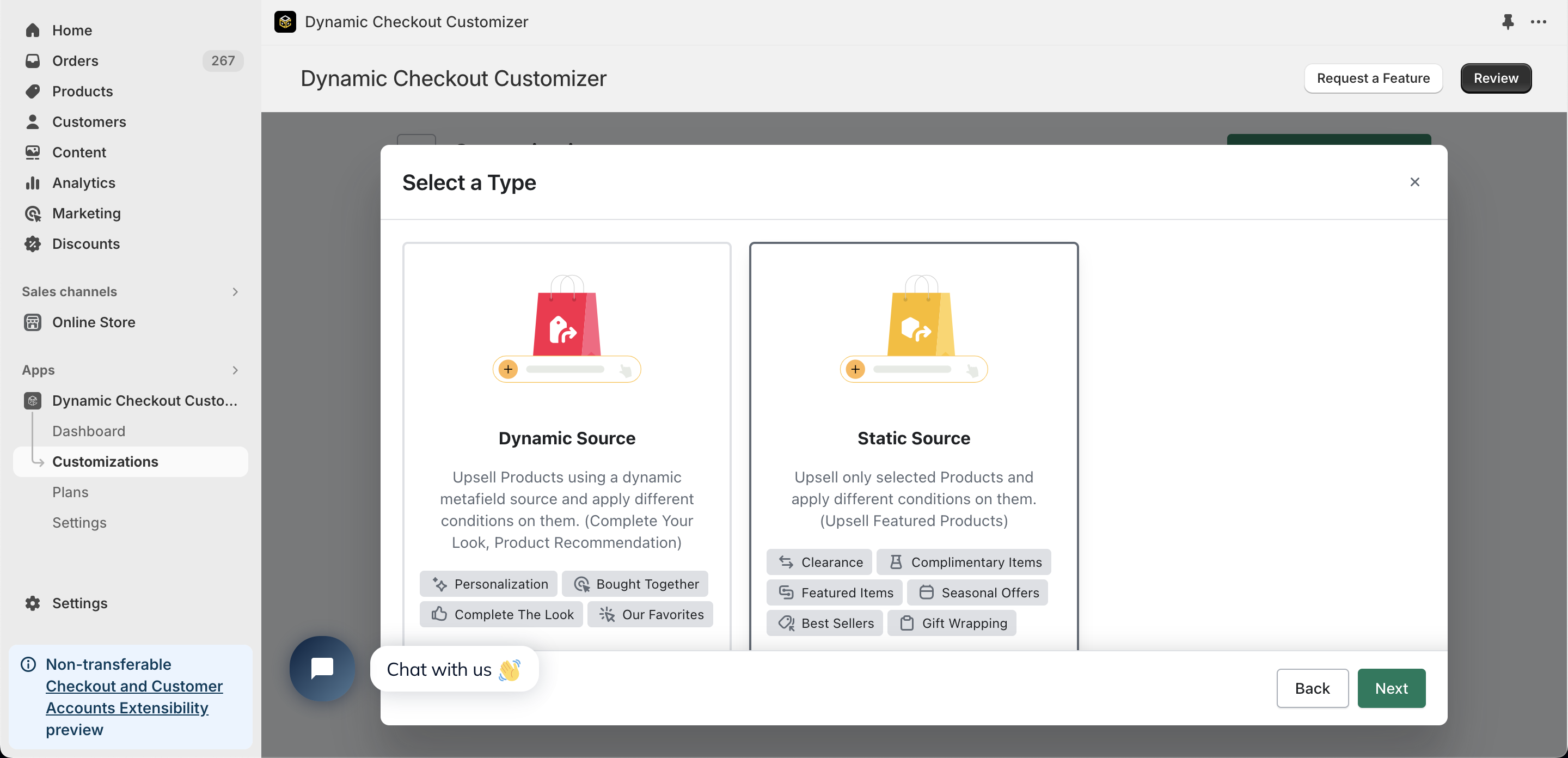Open the app's Plans page

[x=71, y=492]
